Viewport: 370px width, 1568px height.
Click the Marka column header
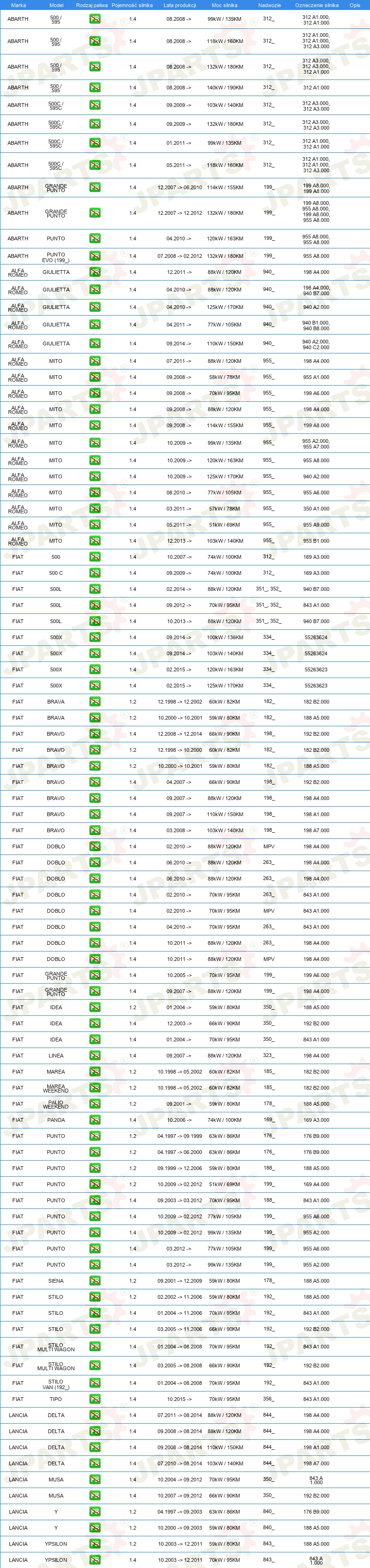click(x=18, y=5)
